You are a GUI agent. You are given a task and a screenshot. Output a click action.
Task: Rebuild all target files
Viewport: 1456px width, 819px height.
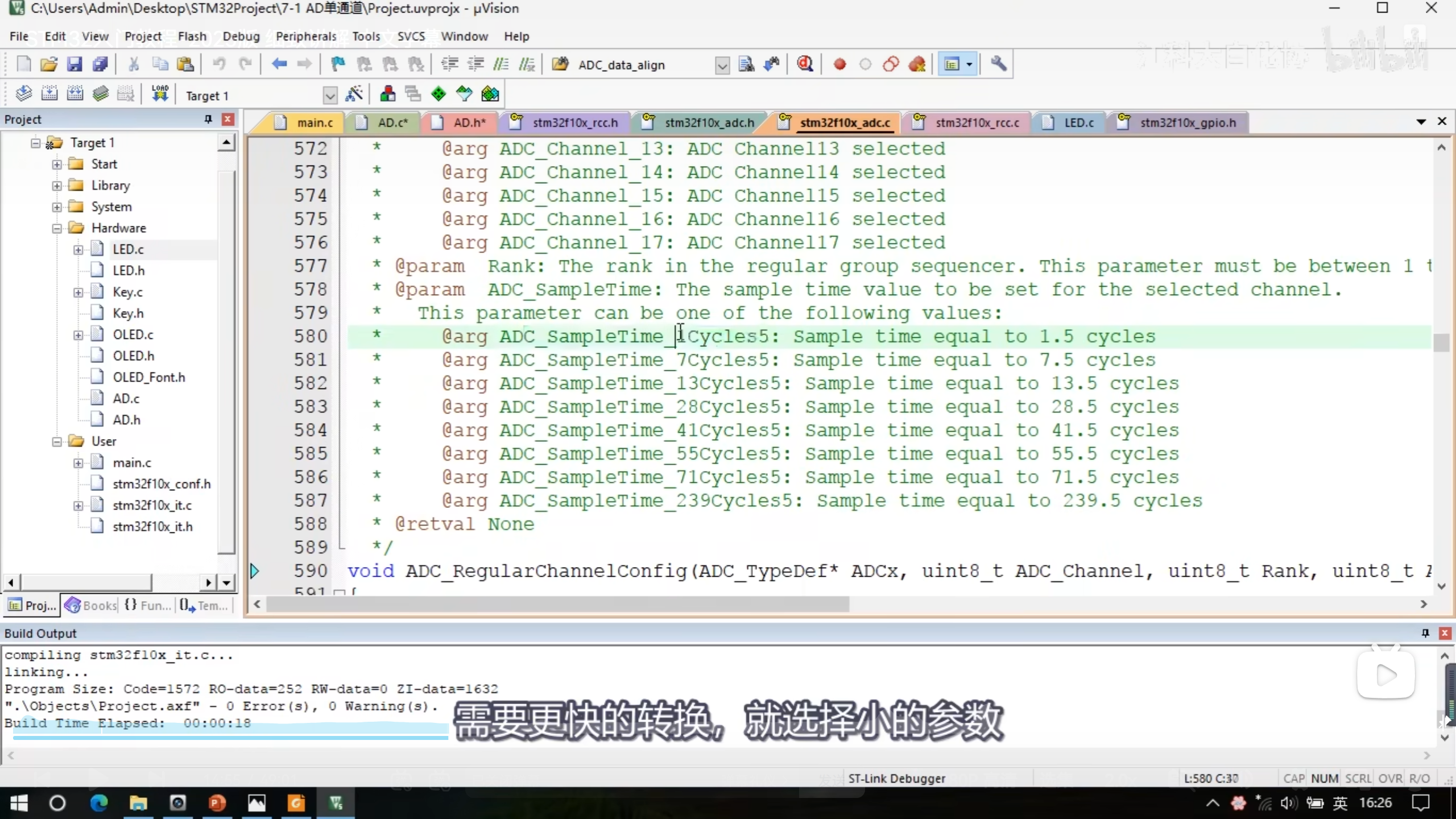tap(75, 94)
